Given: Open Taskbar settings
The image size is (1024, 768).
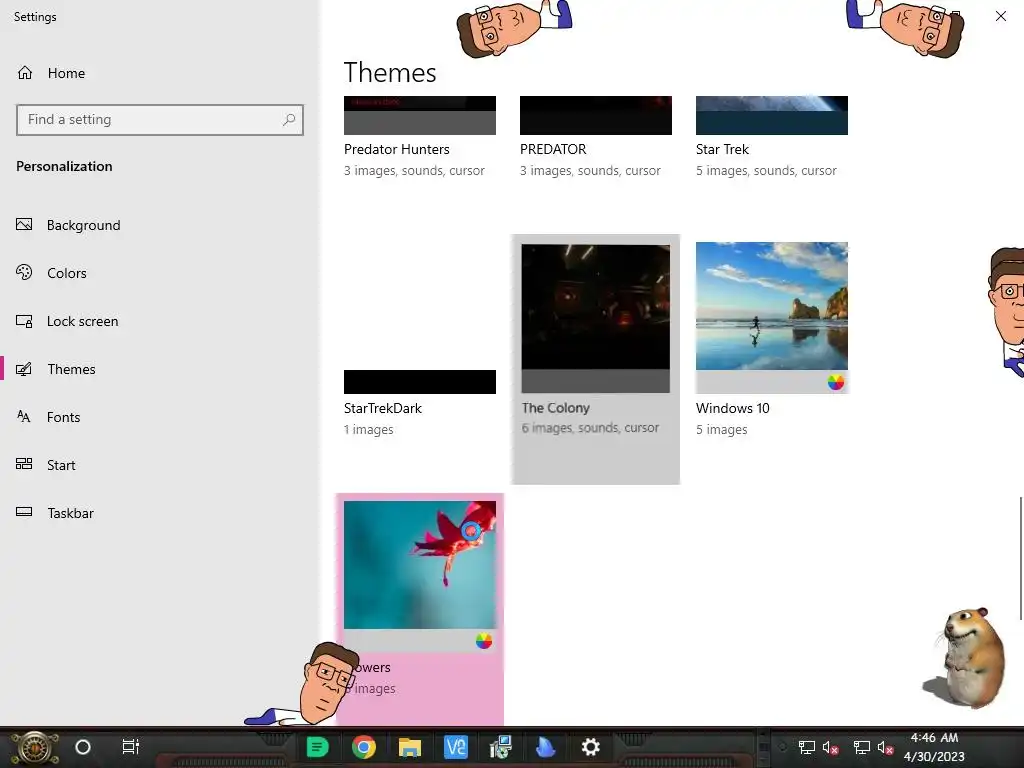Looking at the screenshot, I should pyautogui.click(x=70, y=513).
